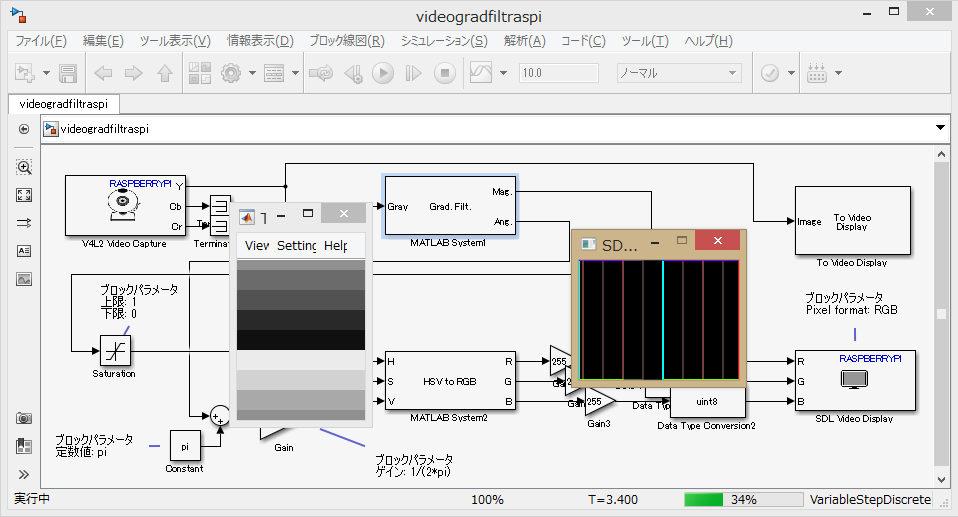958x517 pixels.
Task: Select the Saturation block
Action: click(x=115, y=350)
